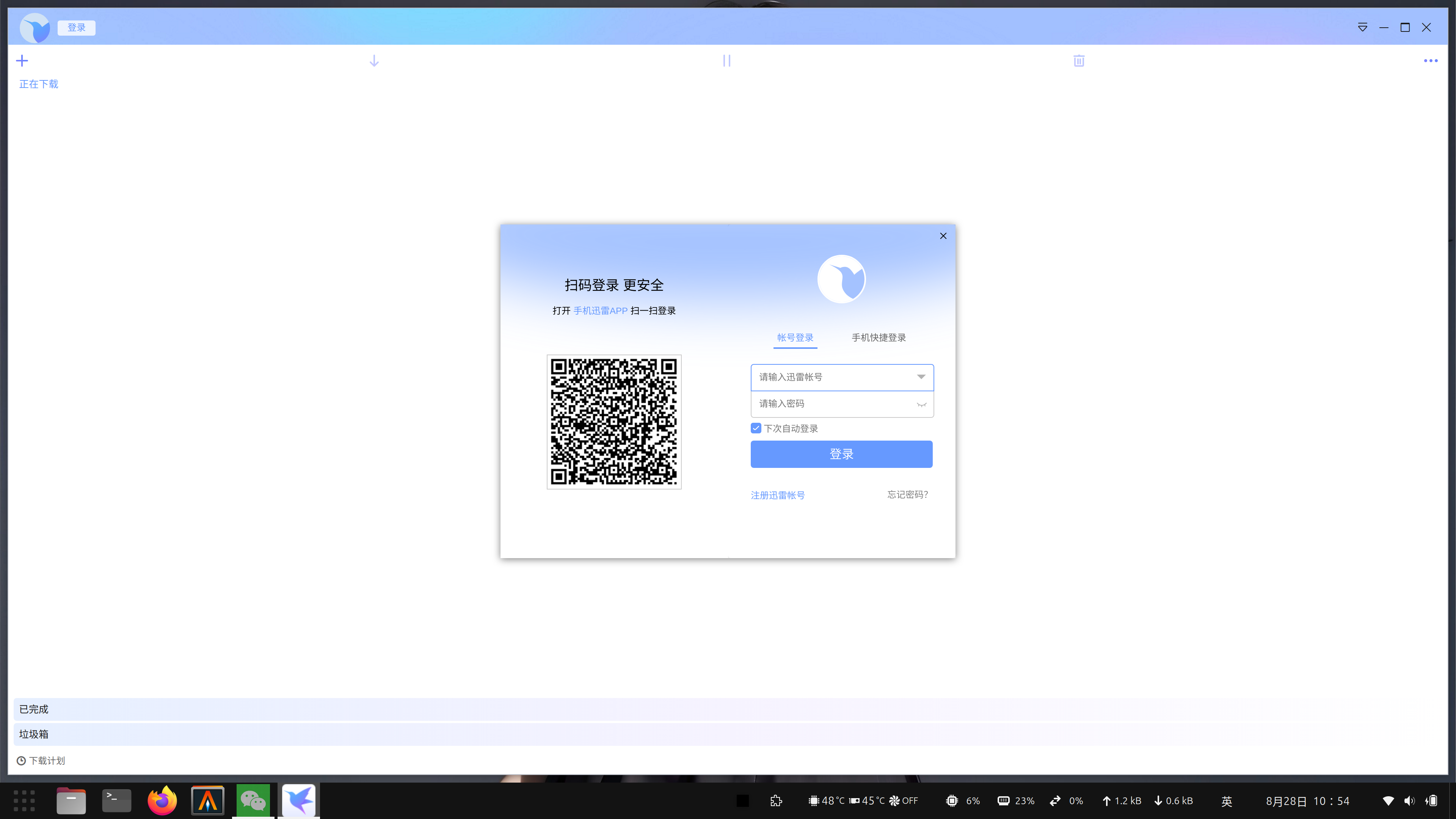
Task: Click the memory usage 23% indicator
Action: (x=1016, y=801)
